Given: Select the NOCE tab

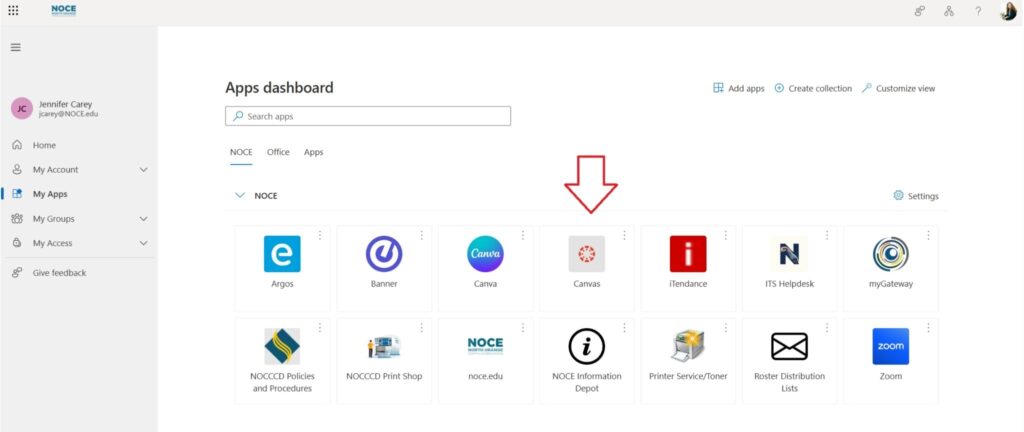Looking at the screenshot, I should pyautogui.click(x=241, y=152).
